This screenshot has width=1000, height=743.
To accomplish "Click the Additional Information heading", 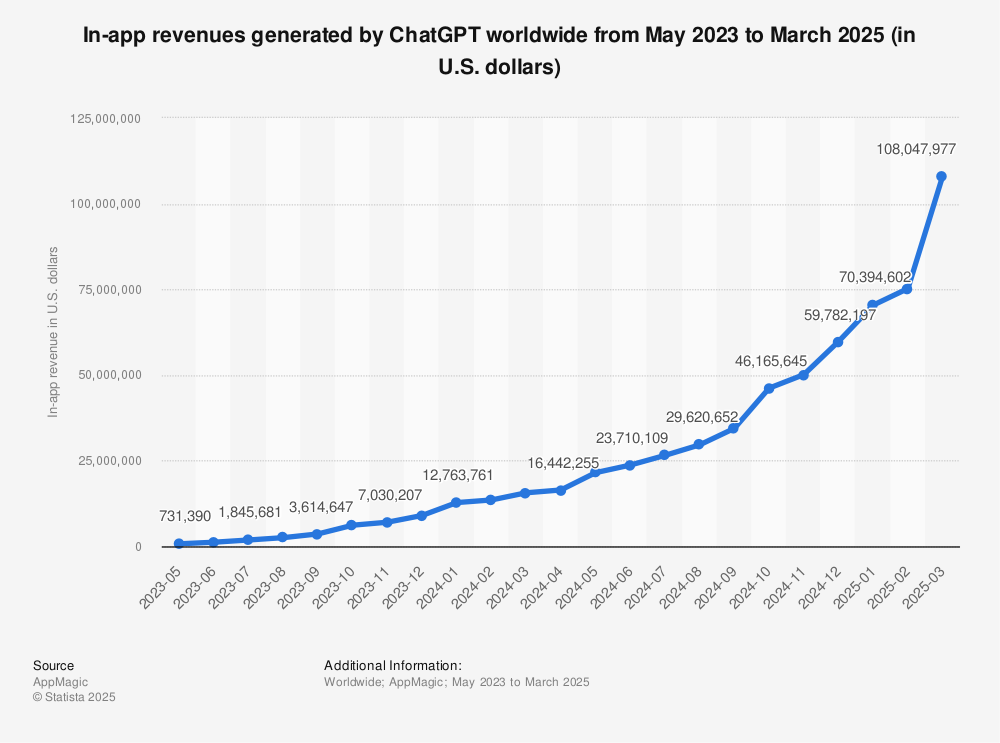I will [392, 665].
